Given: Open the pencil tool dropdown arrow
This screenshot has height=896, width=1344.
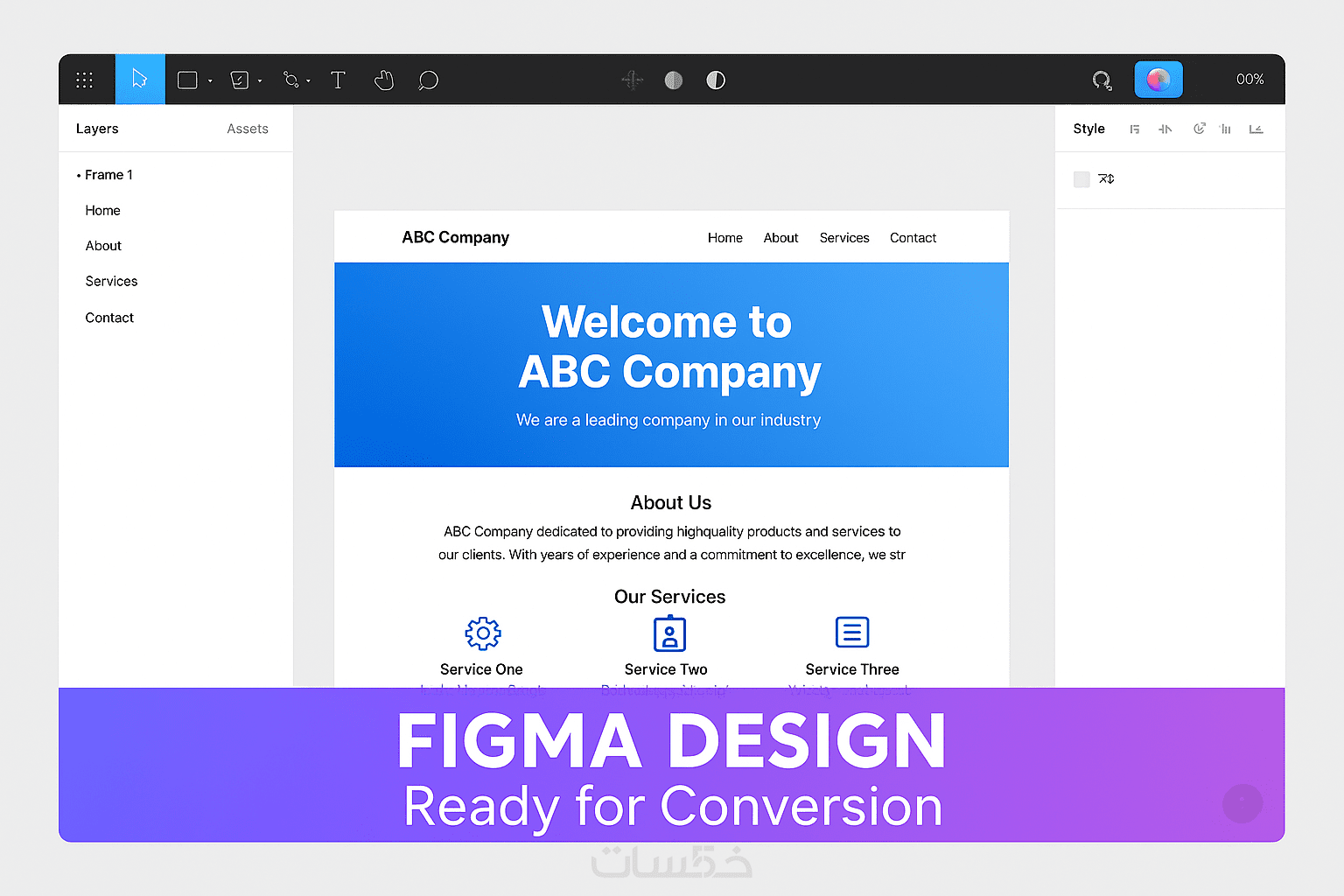Looking at the screenshot, I should 260,81.
